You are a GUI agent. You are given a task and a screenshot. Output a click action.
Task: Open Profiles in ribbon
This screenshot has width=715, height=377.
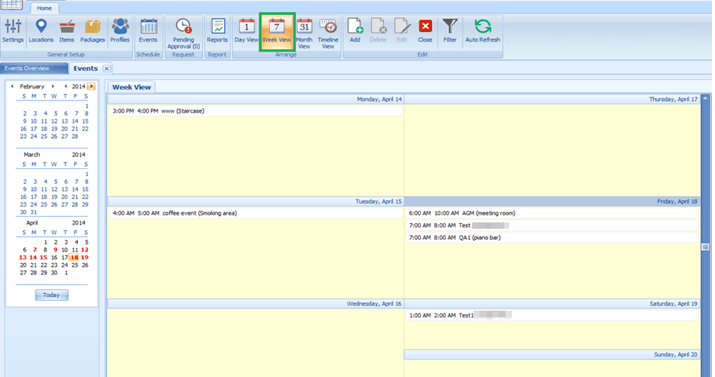click(120, 31)
